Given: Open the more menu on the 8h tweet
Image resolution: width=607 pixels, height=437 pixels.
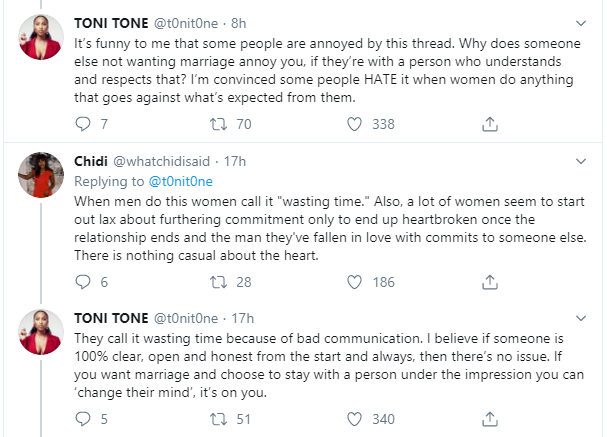Looking at the screenshot, I should [582, 21].
